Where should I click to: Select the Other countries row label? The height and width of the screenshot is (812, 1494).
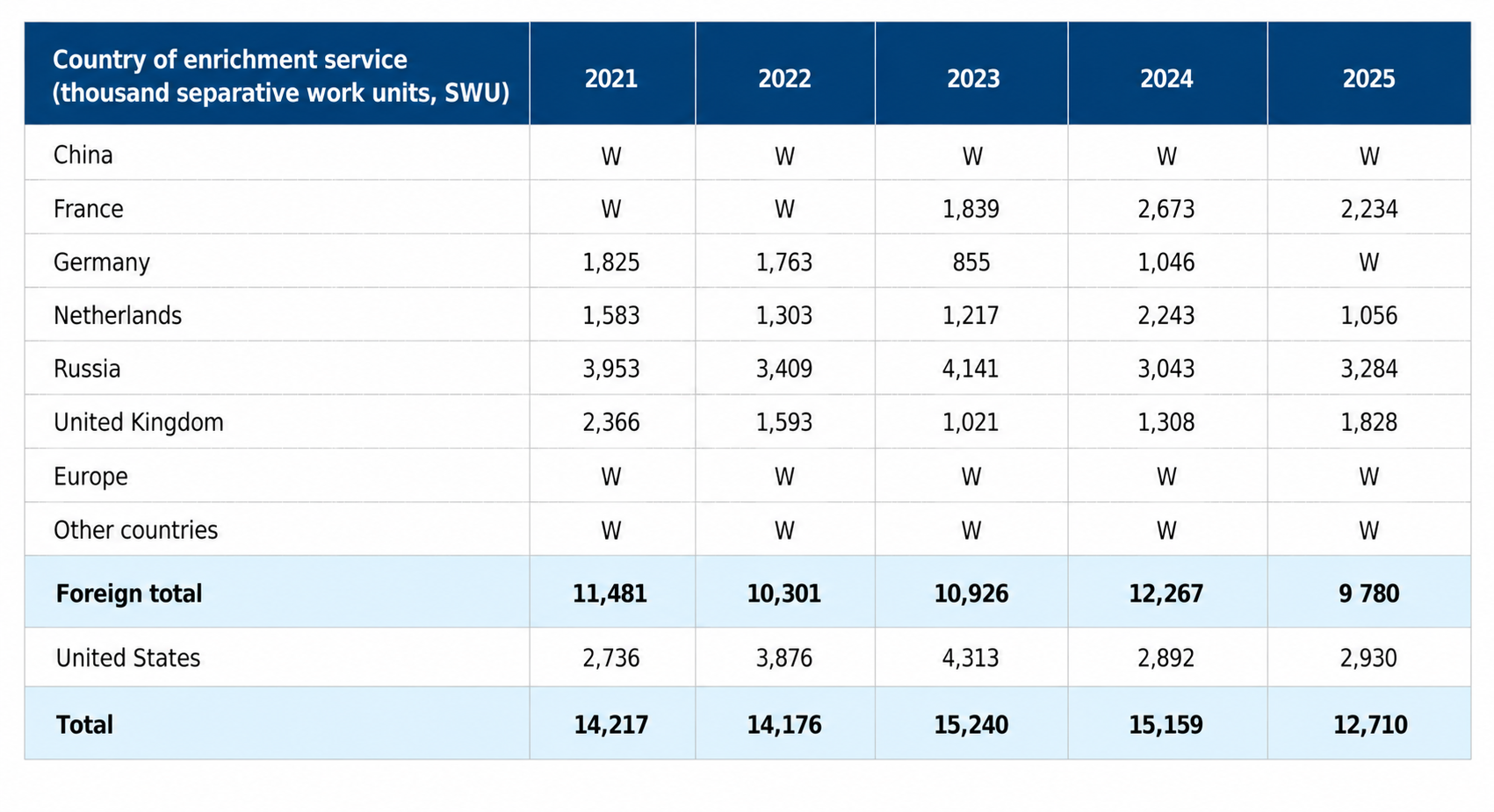(135, 530)
